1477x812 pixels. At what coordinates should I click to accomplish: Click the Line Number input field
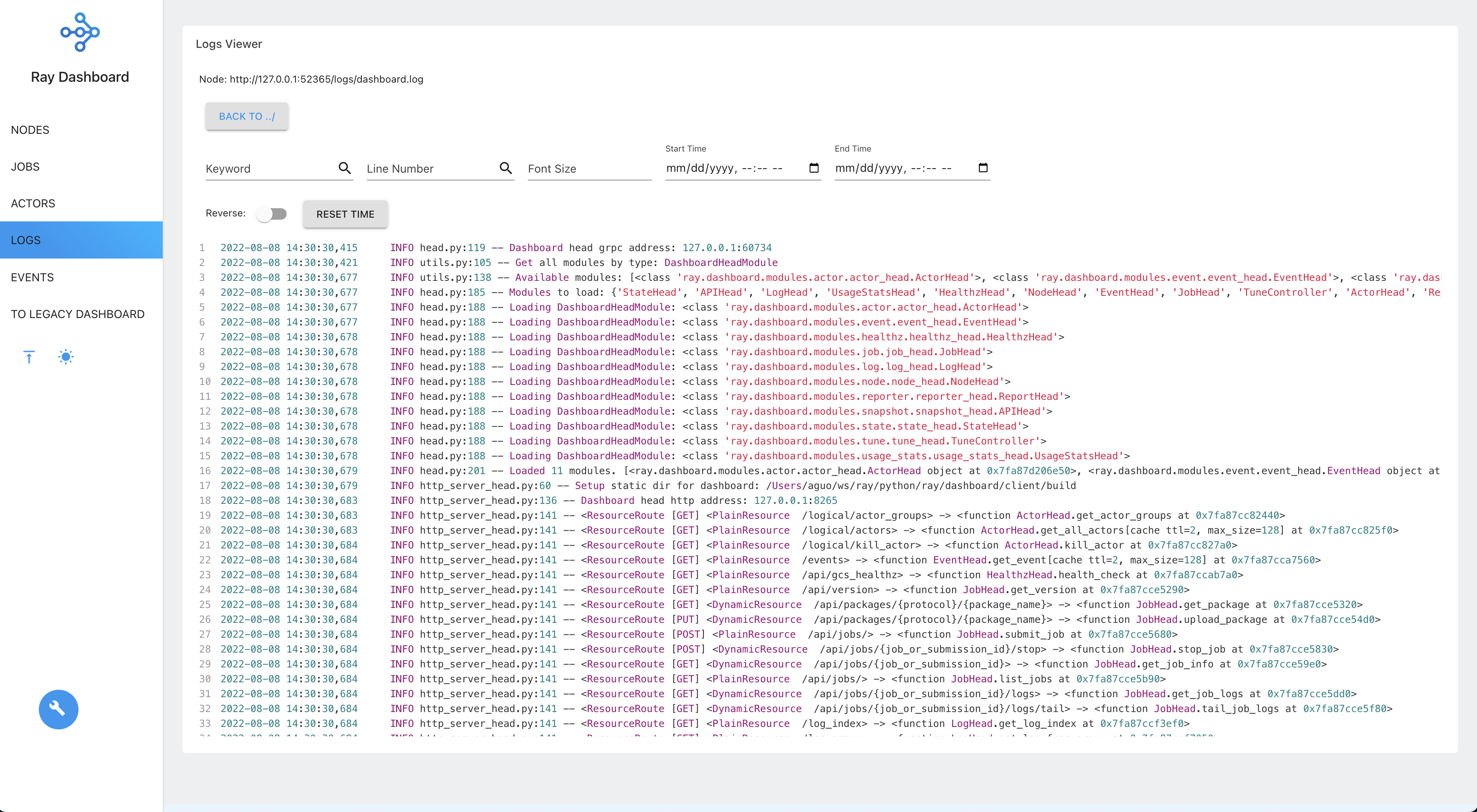[x=430, y=169]
